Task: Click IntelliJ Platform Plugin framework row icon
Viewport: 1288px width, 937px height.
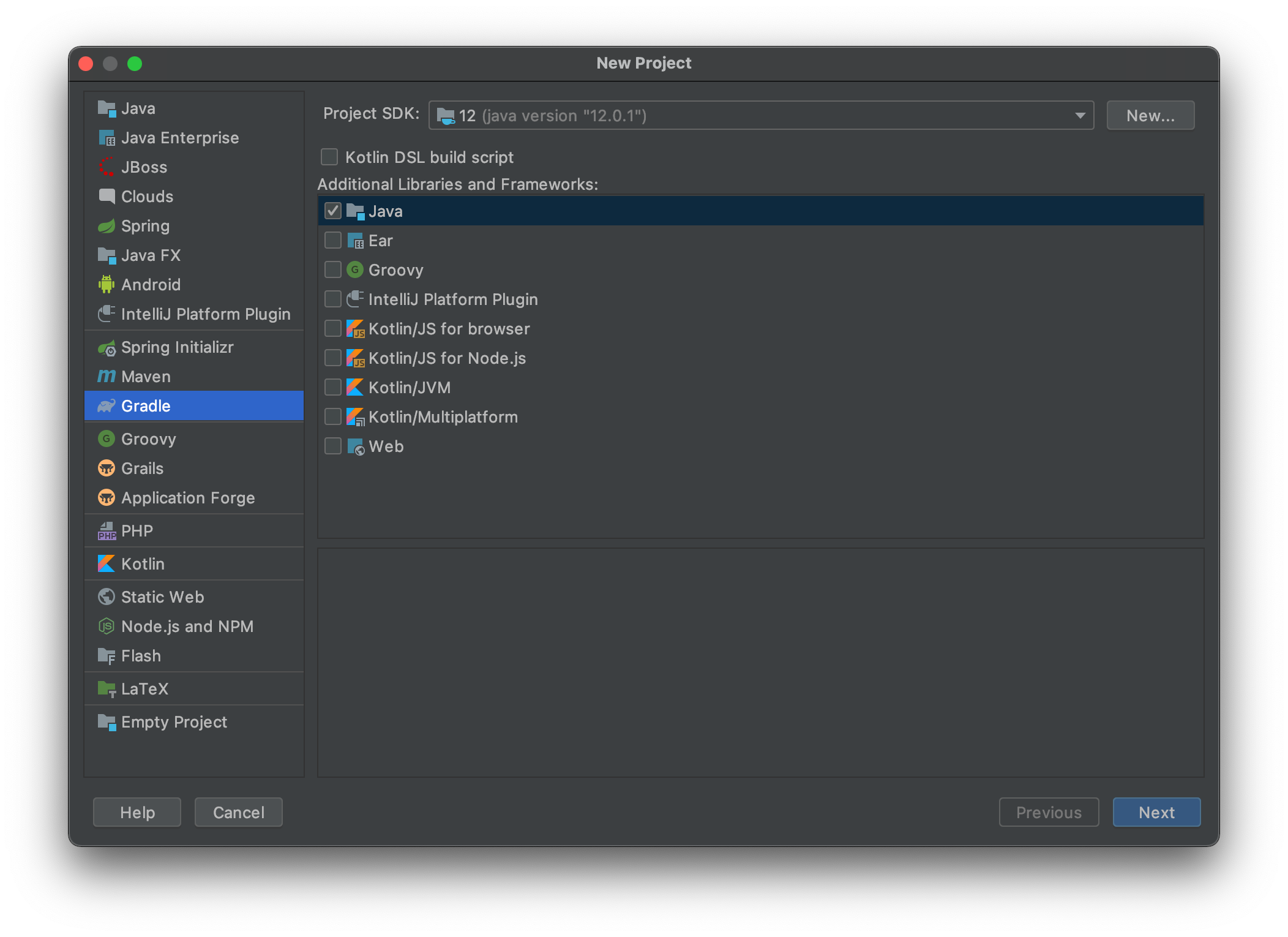Action: point(355,299)
